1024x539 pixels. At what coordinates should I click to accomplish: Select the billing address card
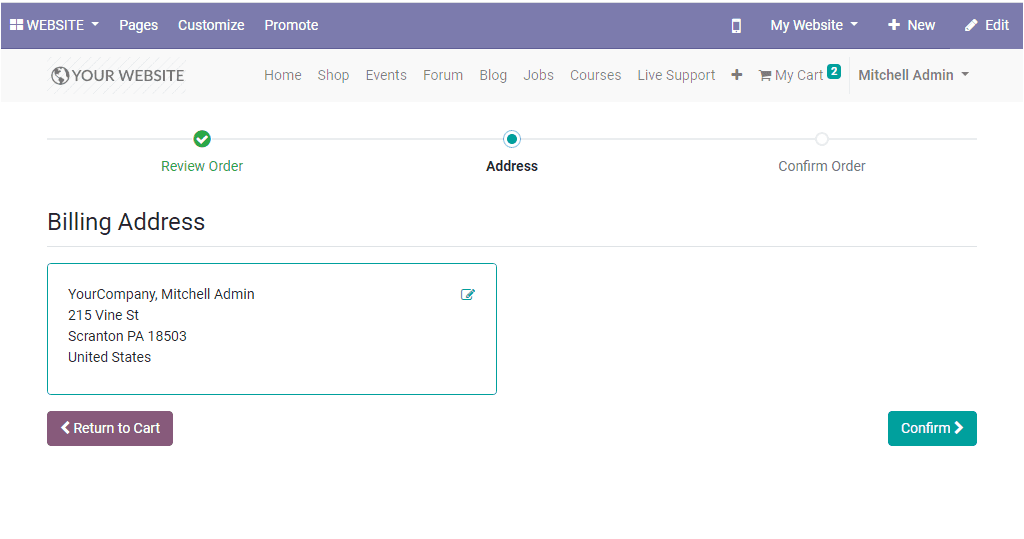[x=272, y=329]
